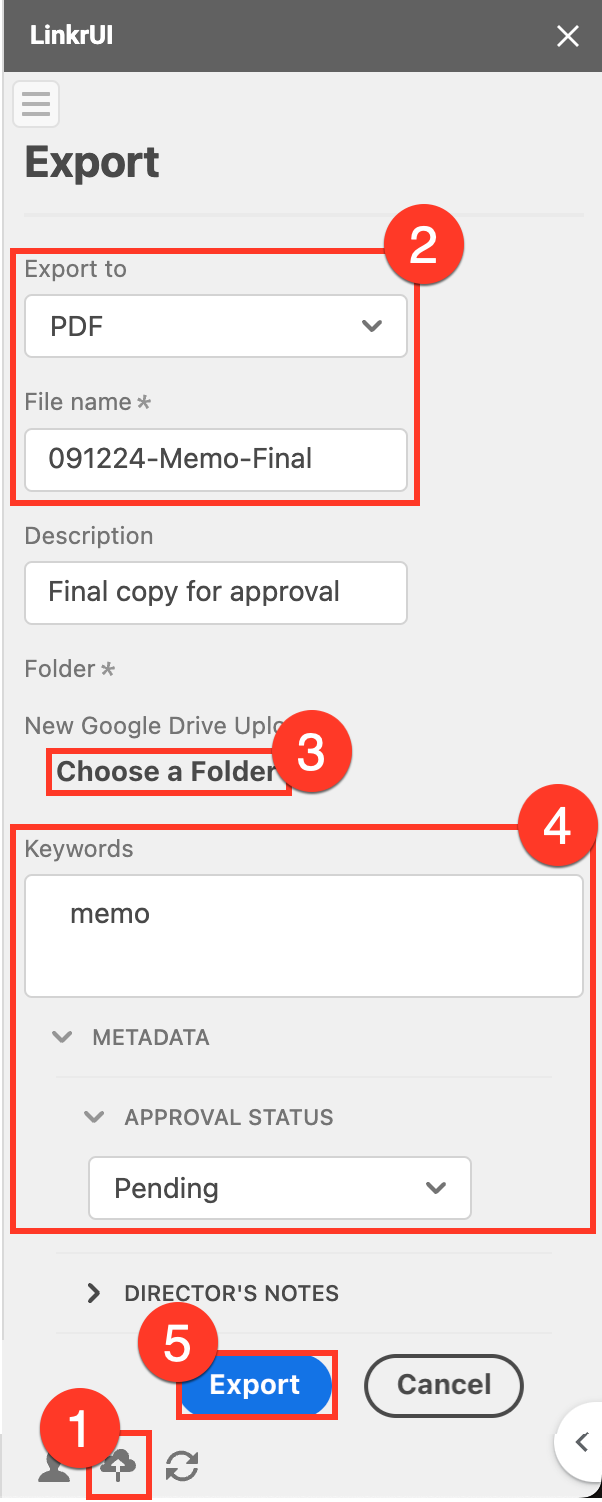
Task: Click the LinkrUI title bar text
Action: click(72, 37)
